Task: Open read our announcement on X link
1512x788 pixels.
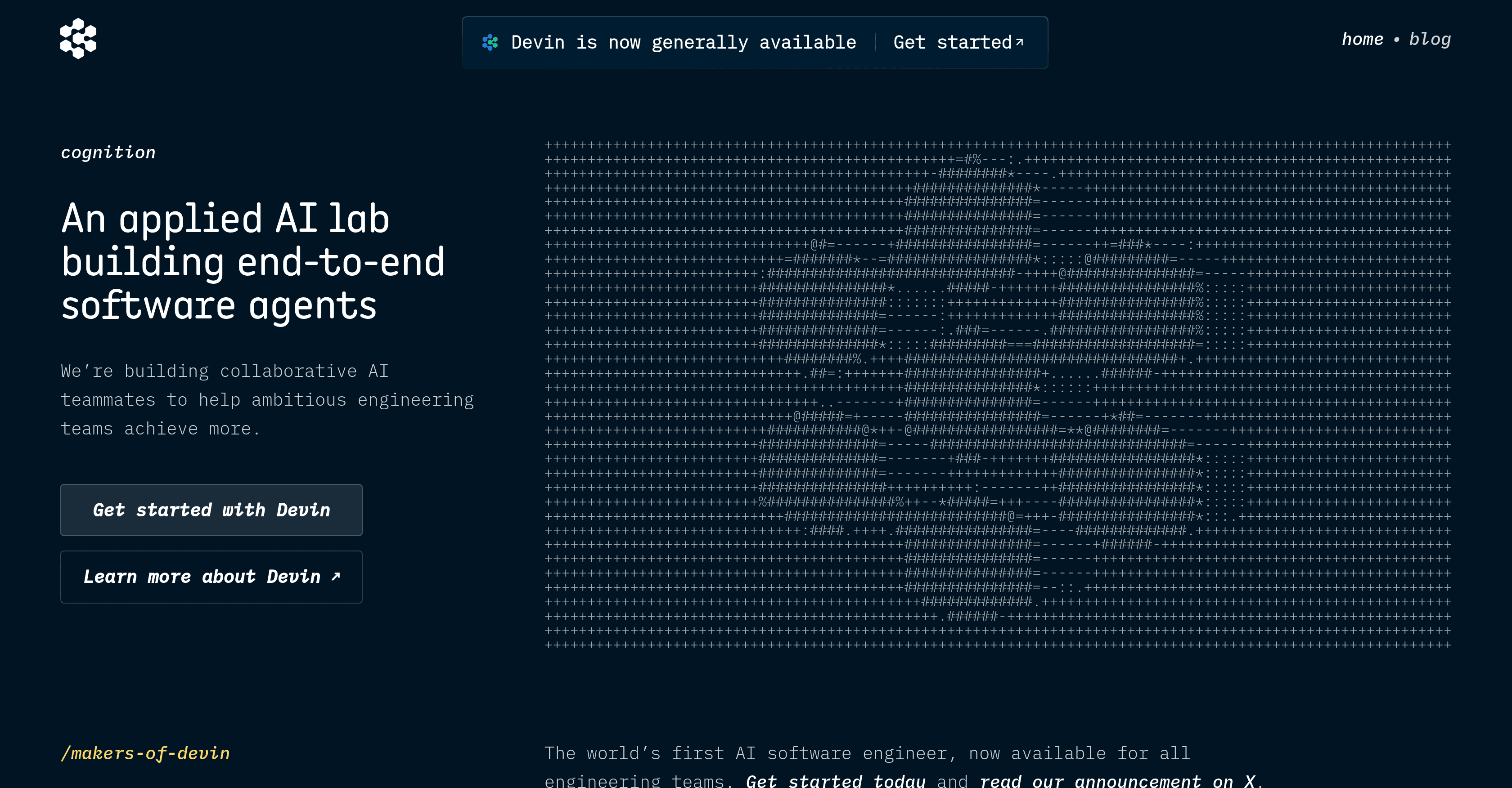Action: [x=1117, y=781]
